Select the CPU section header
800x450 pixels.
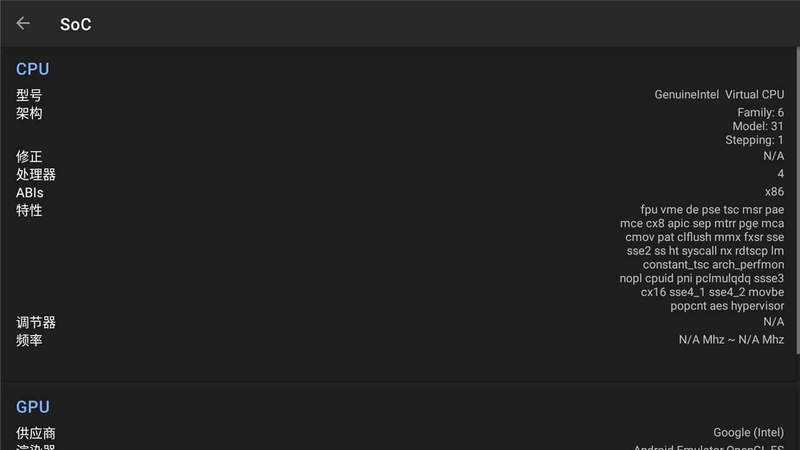(x=33, y=69)
